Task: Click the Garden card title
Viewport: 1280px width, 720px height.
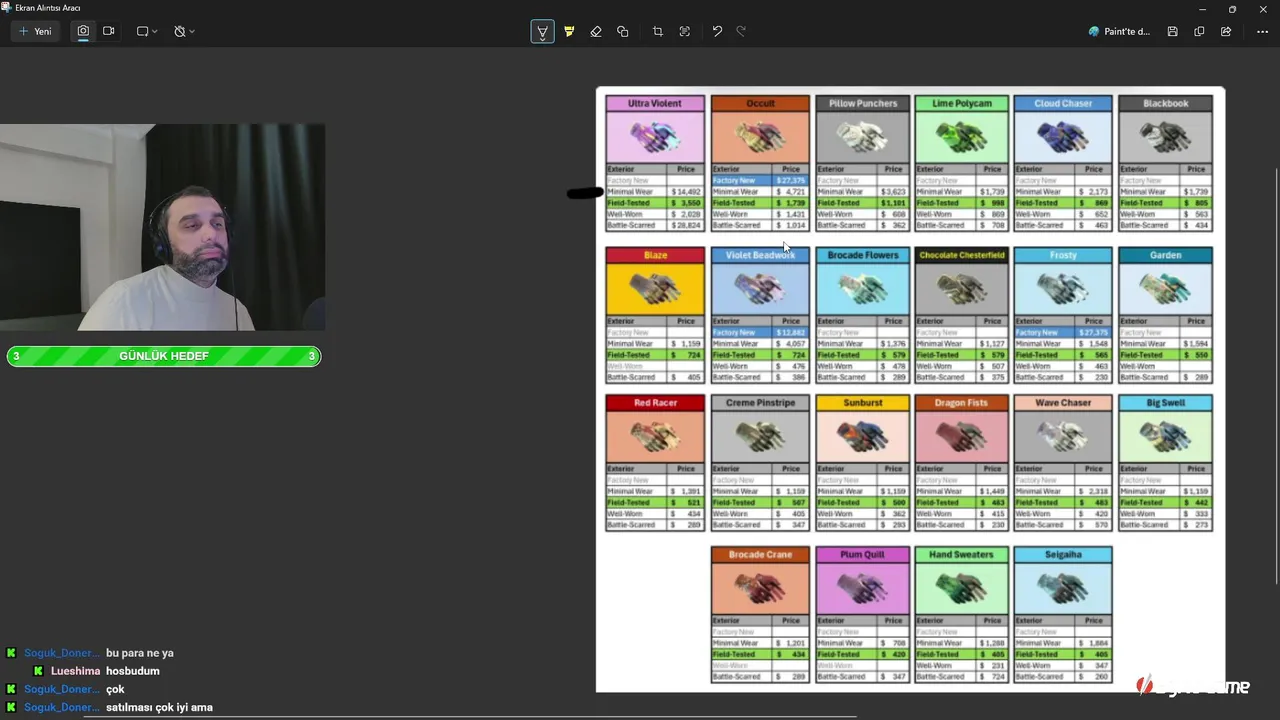Action: tap(1165, 255)
